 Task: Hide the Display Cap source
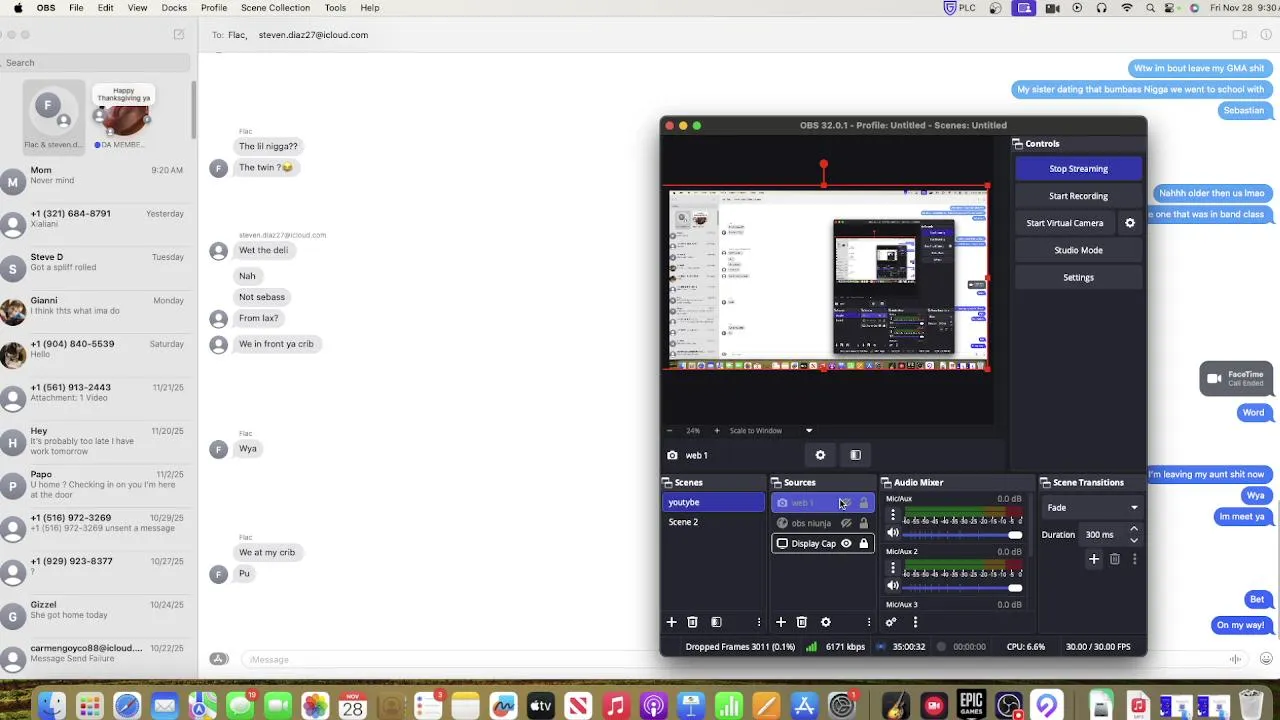[x=846, y=544]
